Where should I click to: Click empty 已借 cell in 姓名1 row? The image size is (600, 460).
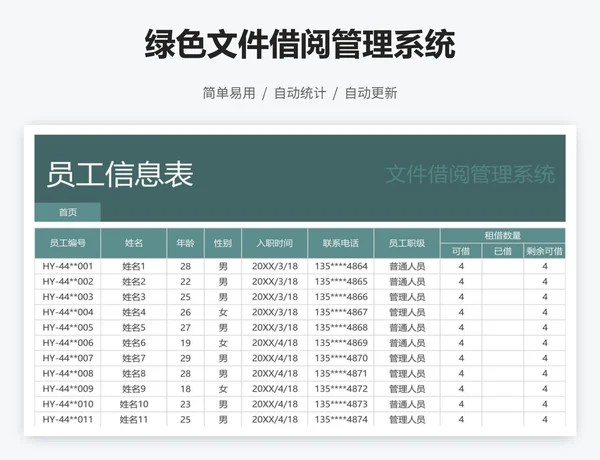[503, 266]
